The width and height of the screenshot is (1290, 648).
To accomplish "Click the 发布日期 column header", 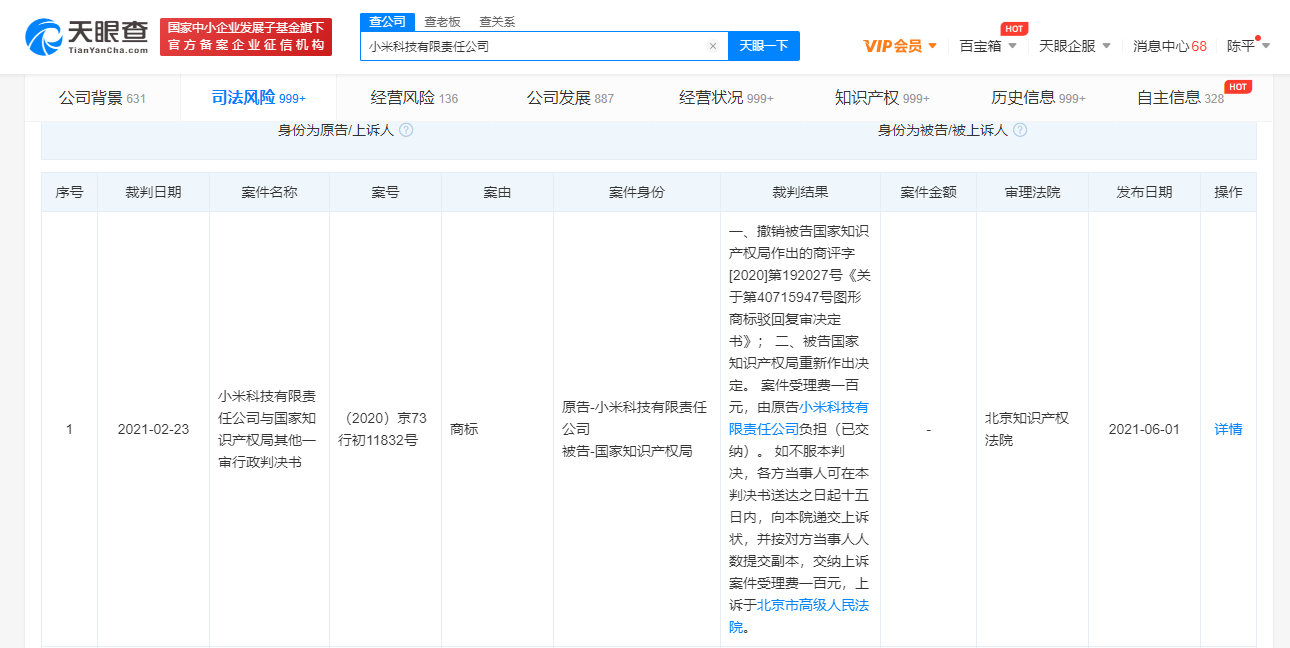I will tap(1144, 192).
